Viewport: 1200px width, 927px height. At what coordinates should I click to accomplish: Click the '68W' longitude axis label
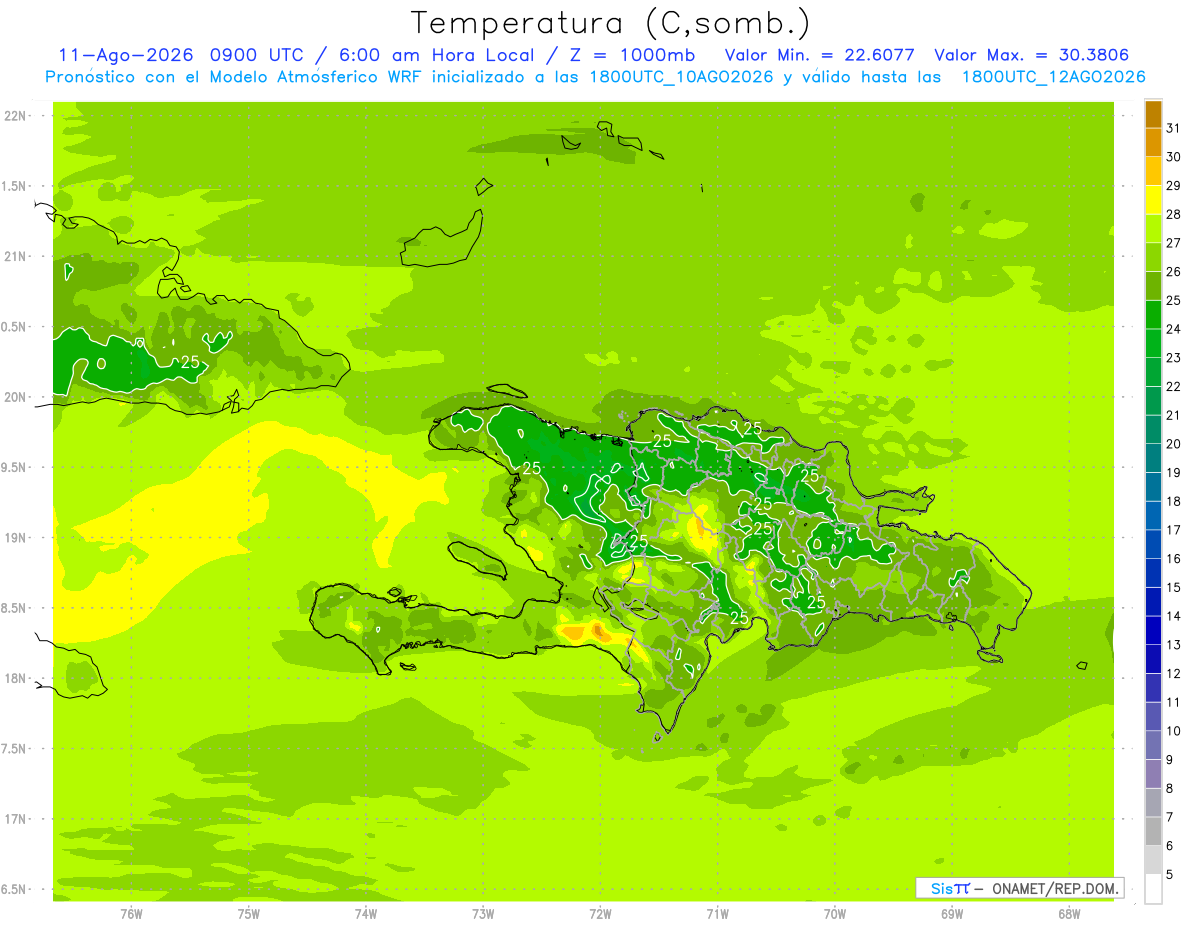[1069, 913]
